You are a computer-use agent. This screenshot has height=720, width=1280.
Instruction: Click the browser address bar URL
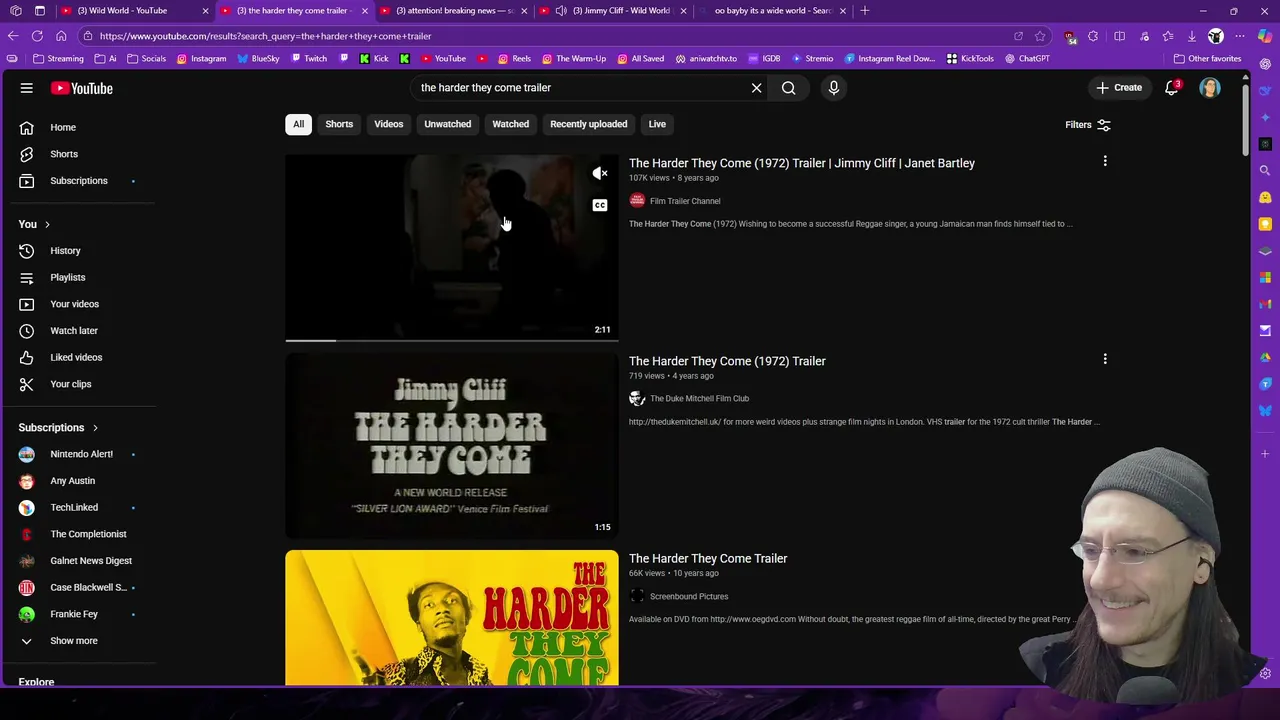tap(265, 36)
